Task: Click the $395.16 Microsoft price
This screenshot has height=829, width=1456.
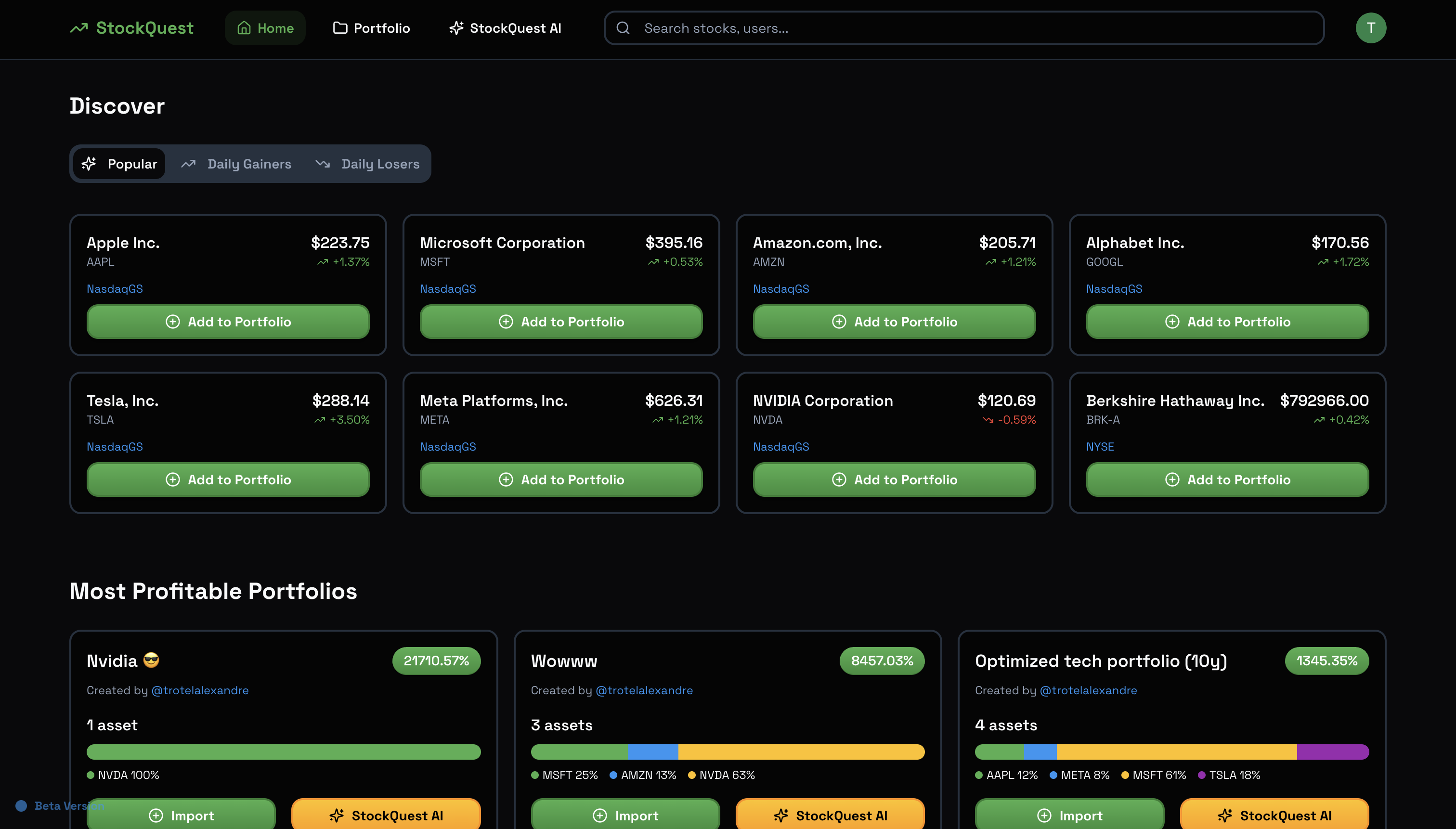Action: [674, 243]
